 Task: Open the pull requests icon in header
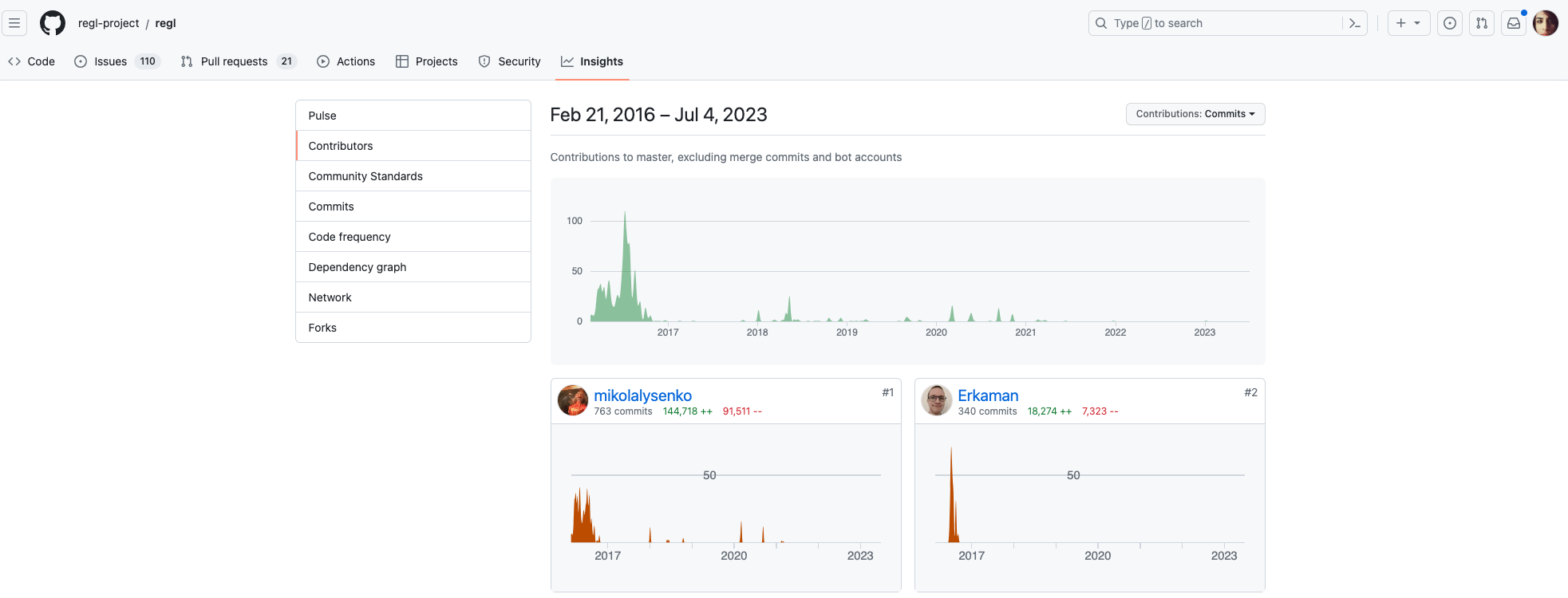1482,23
